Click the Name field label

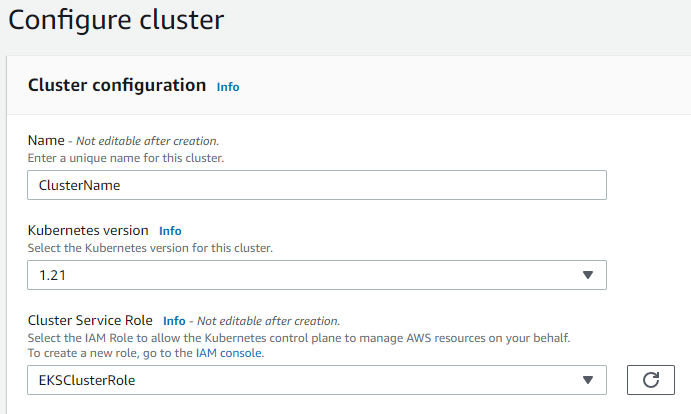[46, 141]
